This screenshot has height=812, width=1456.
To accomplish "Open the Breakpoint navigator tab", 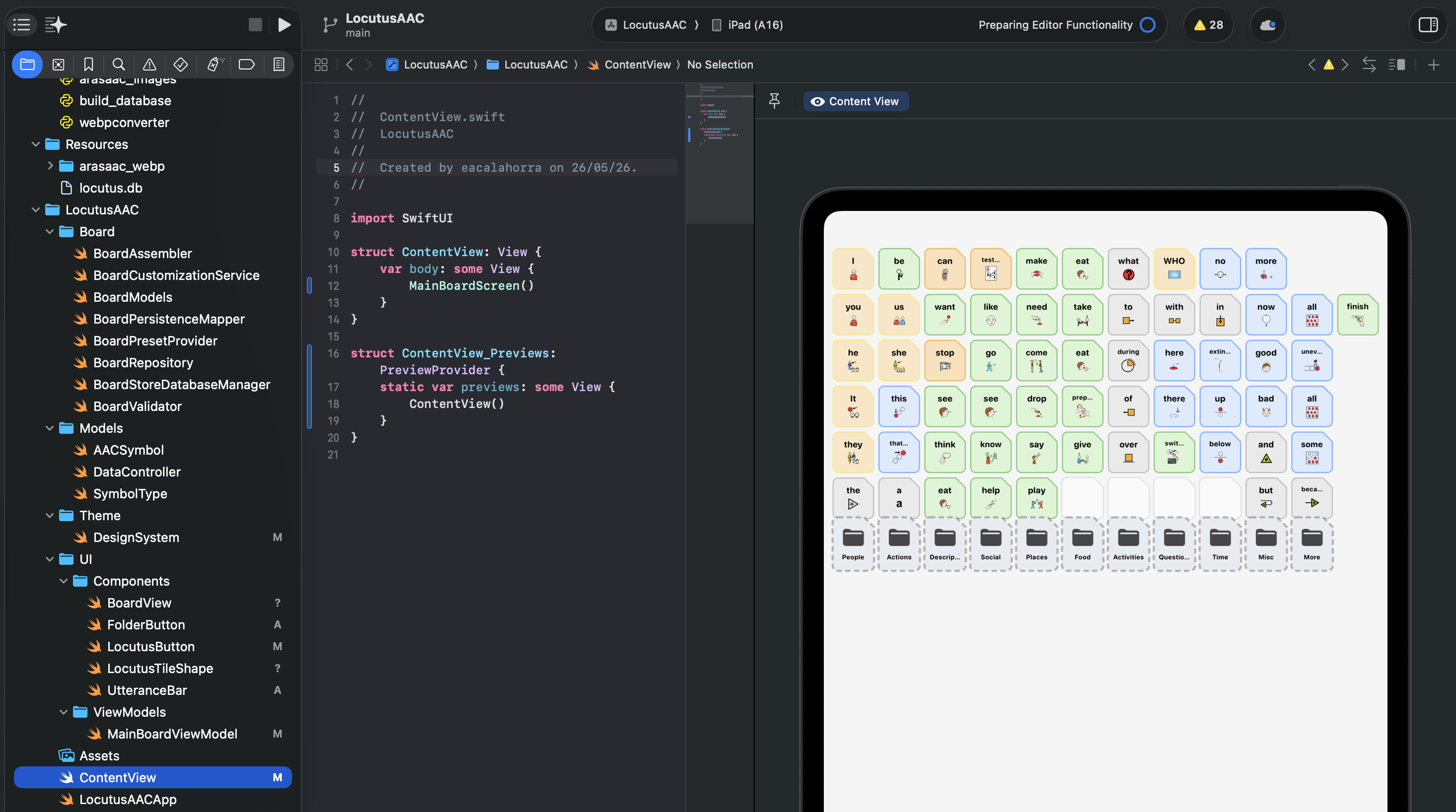I will pyautogui.click(x=246, y=65).
